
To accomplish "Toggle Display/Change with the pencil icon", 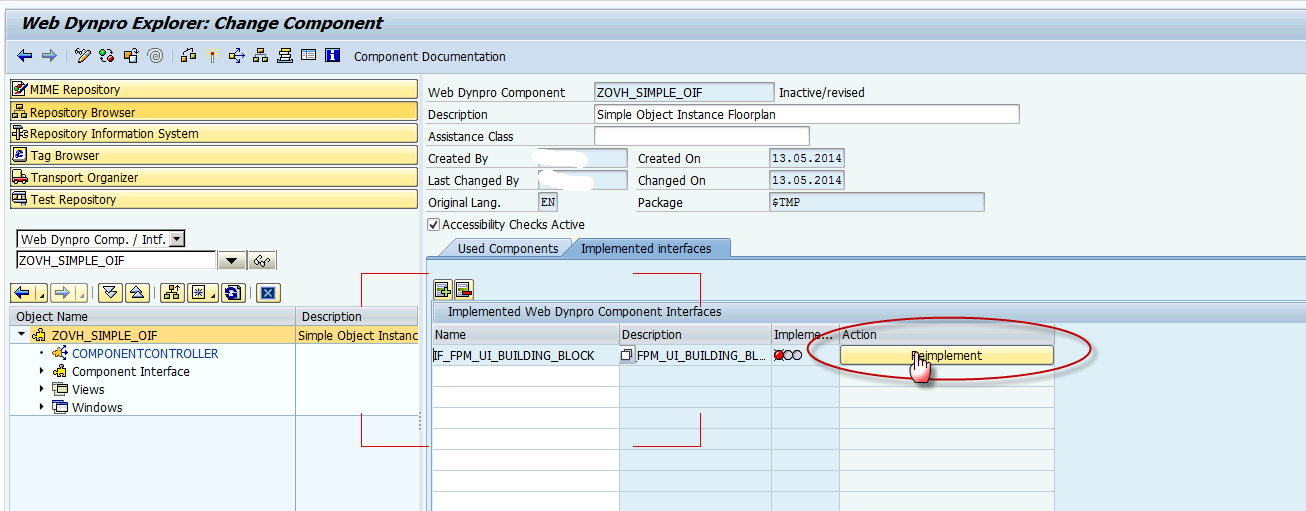I will 83,56.
